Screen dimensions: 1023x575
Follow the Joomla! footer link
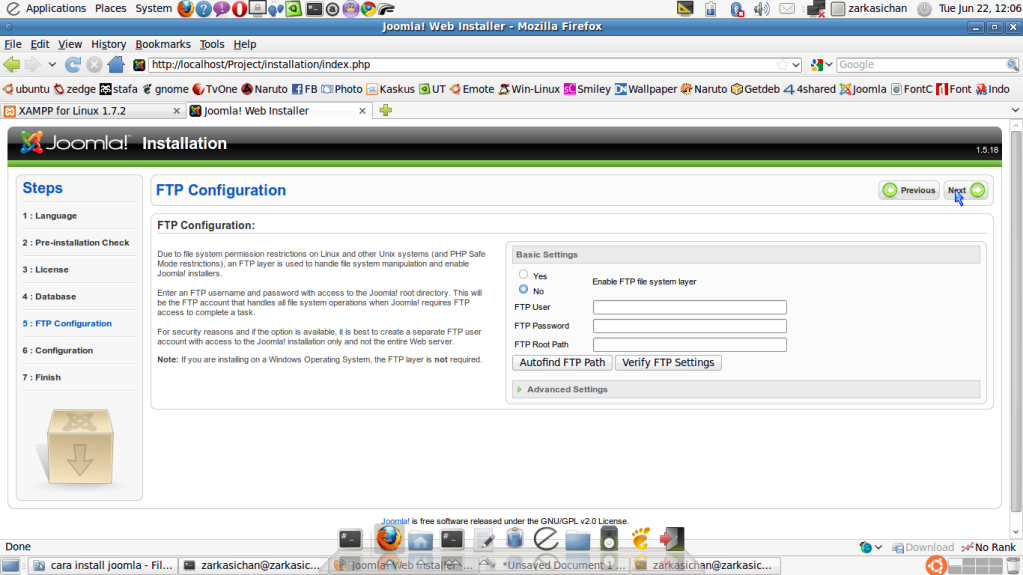[395, 521]
